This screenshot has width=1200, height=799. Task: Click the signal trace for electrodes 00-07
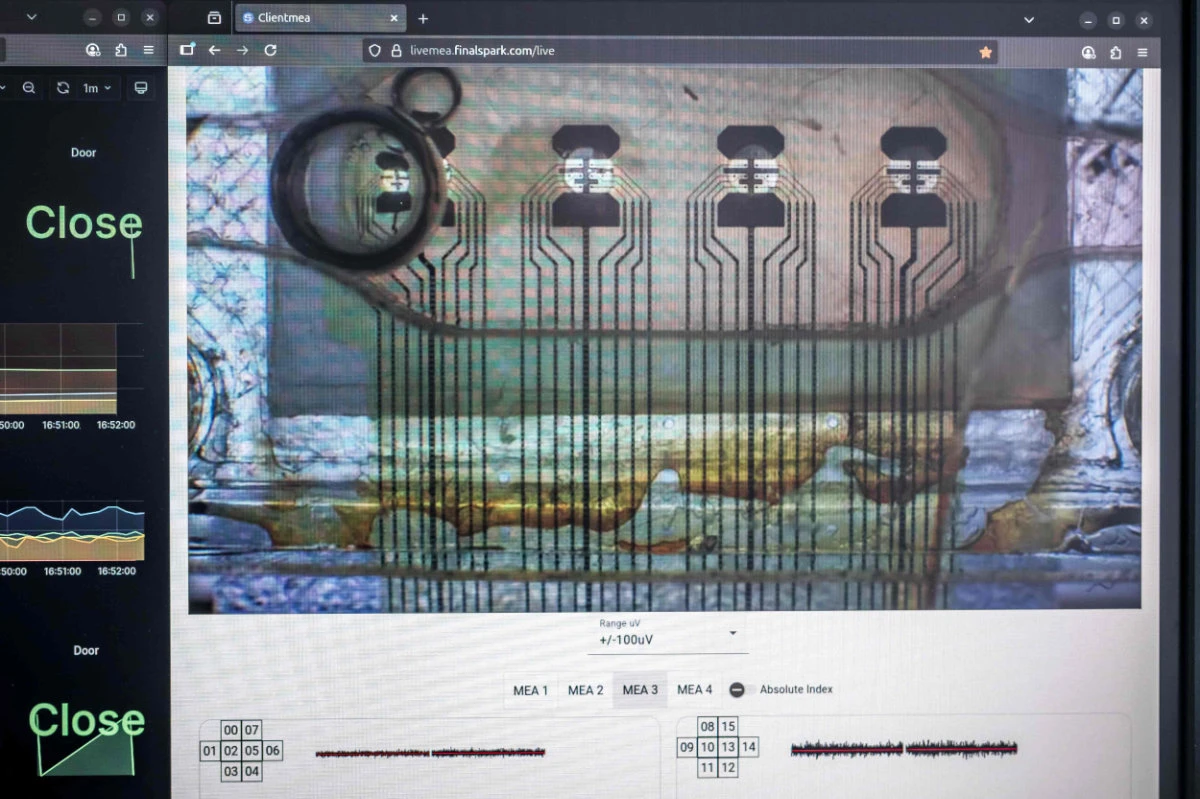[x=430, y=752]
